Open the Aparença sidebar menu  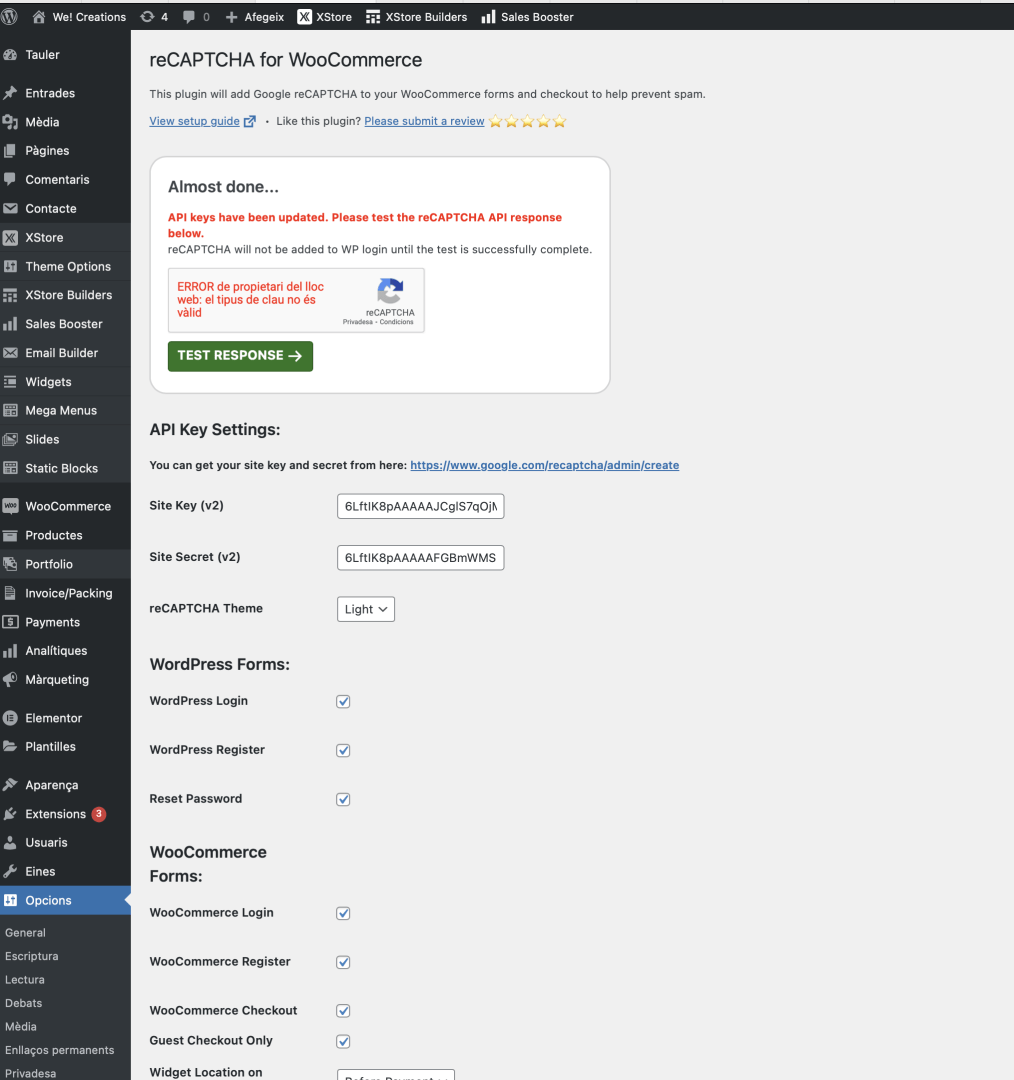65,785
